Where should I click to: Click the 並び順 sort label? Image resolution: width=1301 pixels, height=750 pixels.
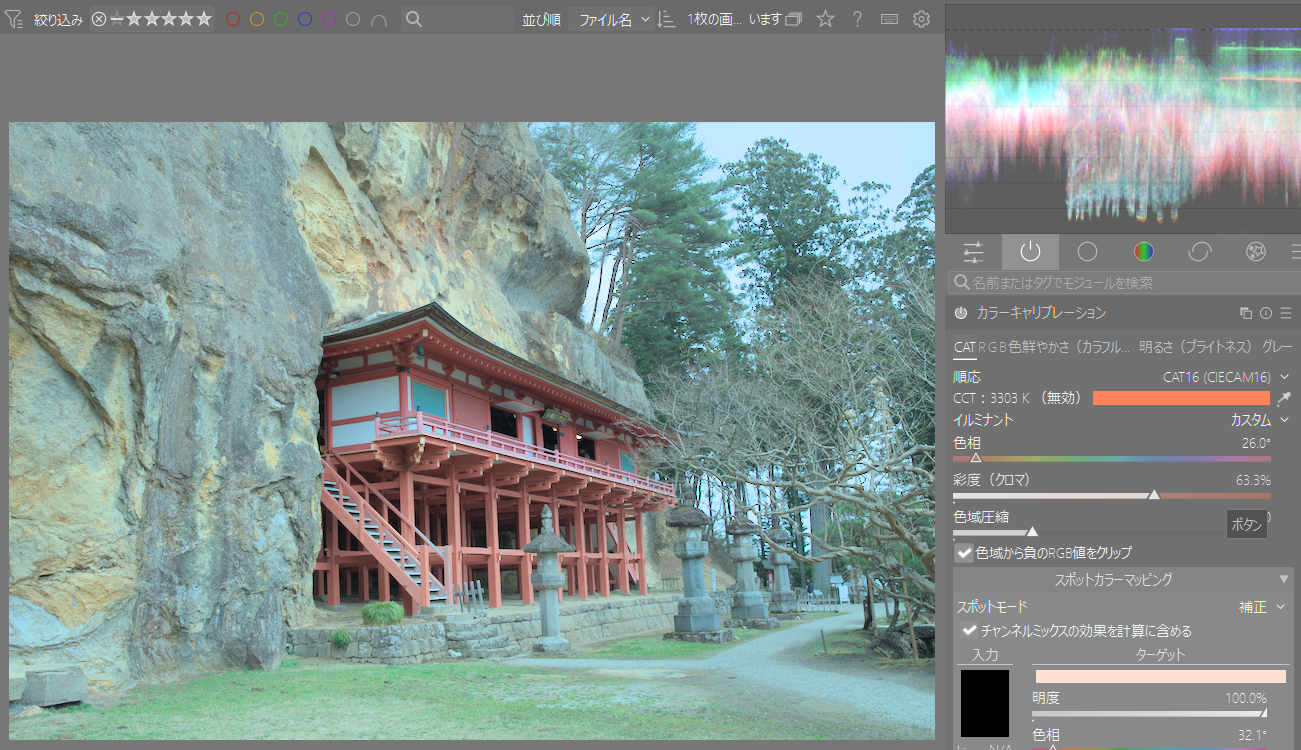(541, 19)
